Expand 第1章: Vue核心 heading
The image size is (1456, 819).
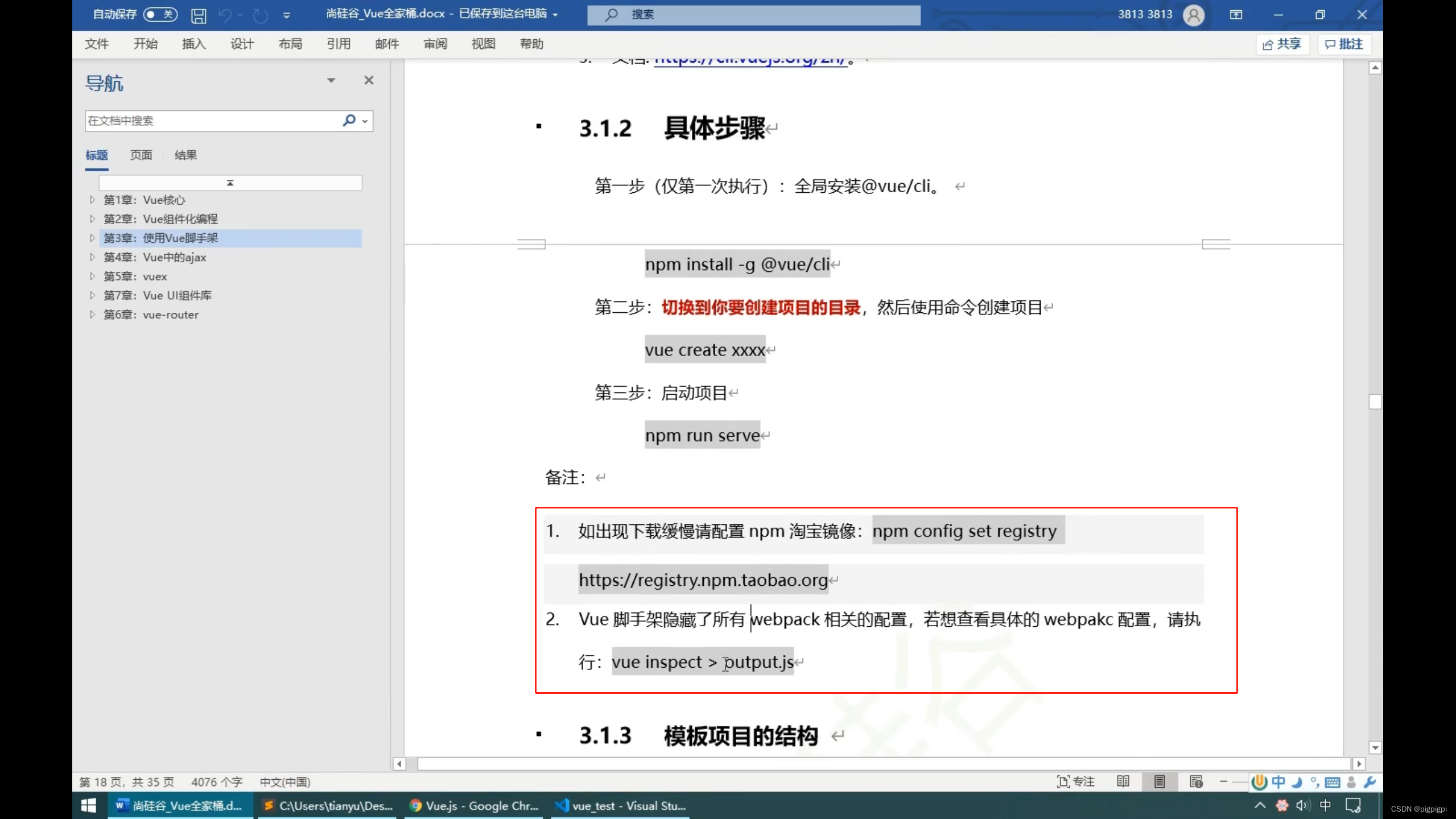92,200
